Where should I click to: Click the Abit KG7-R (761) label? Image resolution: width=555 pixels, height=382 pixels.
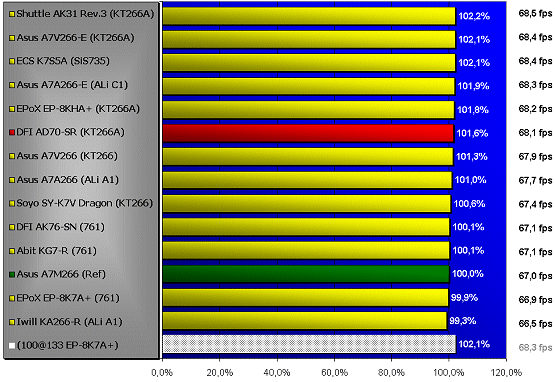click(x=57, y=251)
